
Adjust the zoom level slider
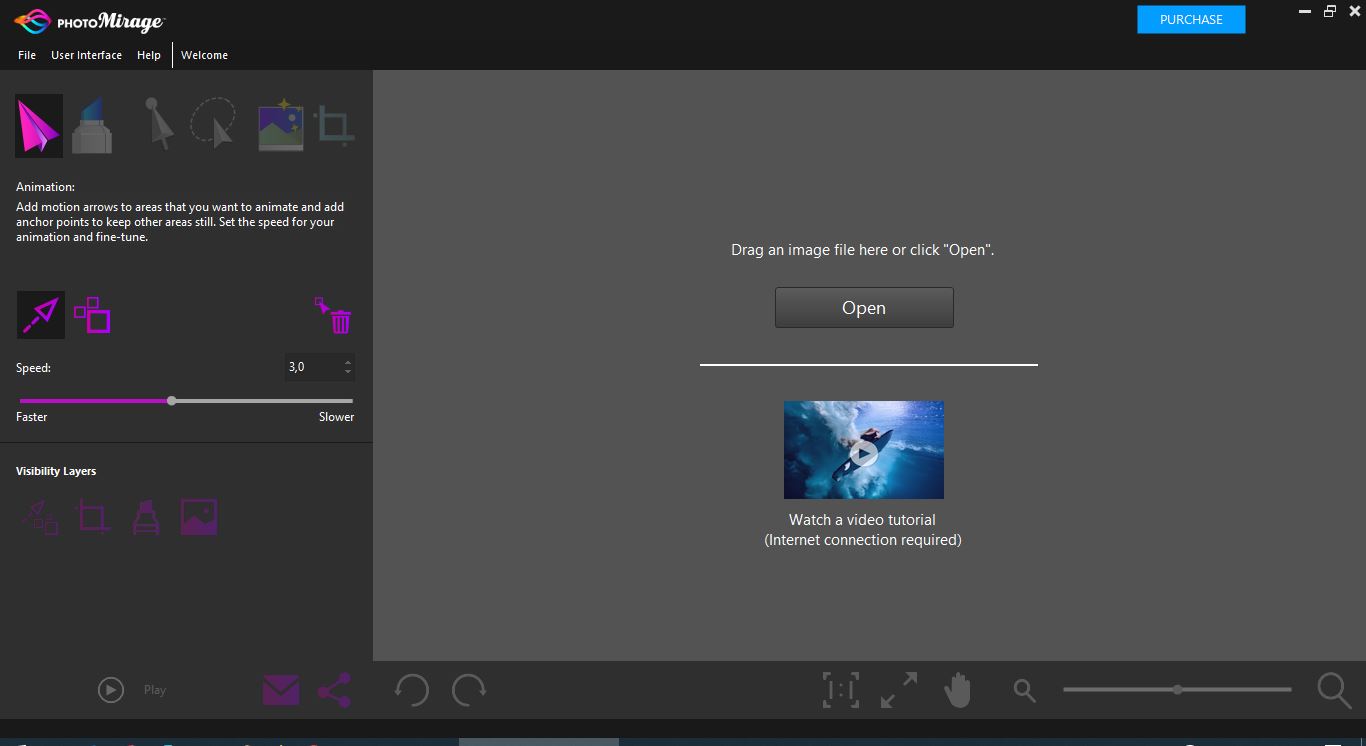pos(1177,690)
